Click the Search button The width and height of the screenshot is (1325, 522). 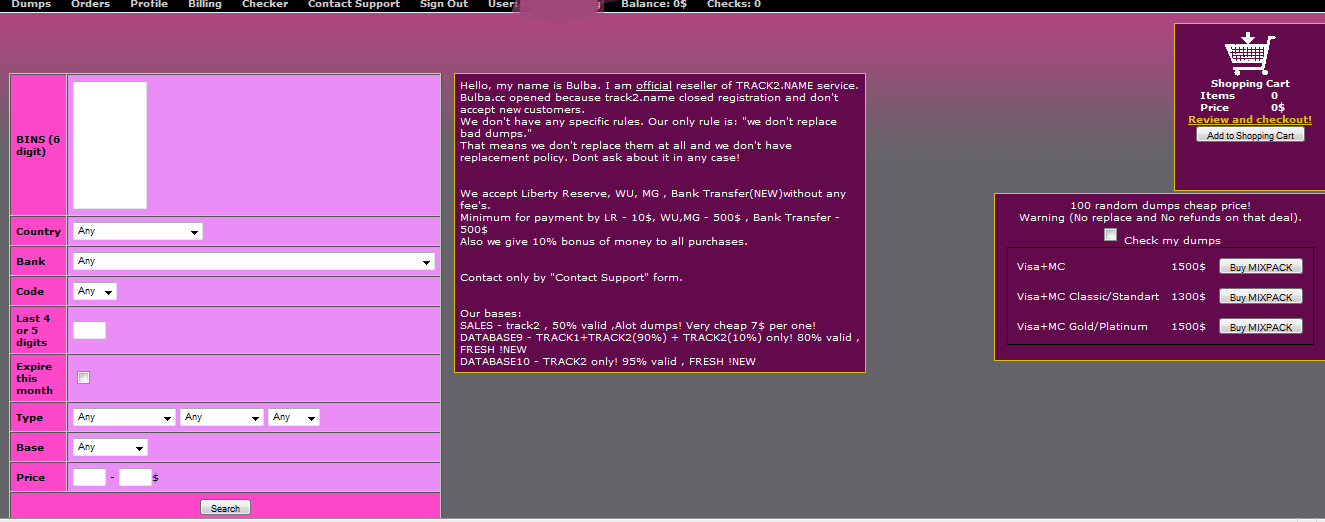[225, 508]
